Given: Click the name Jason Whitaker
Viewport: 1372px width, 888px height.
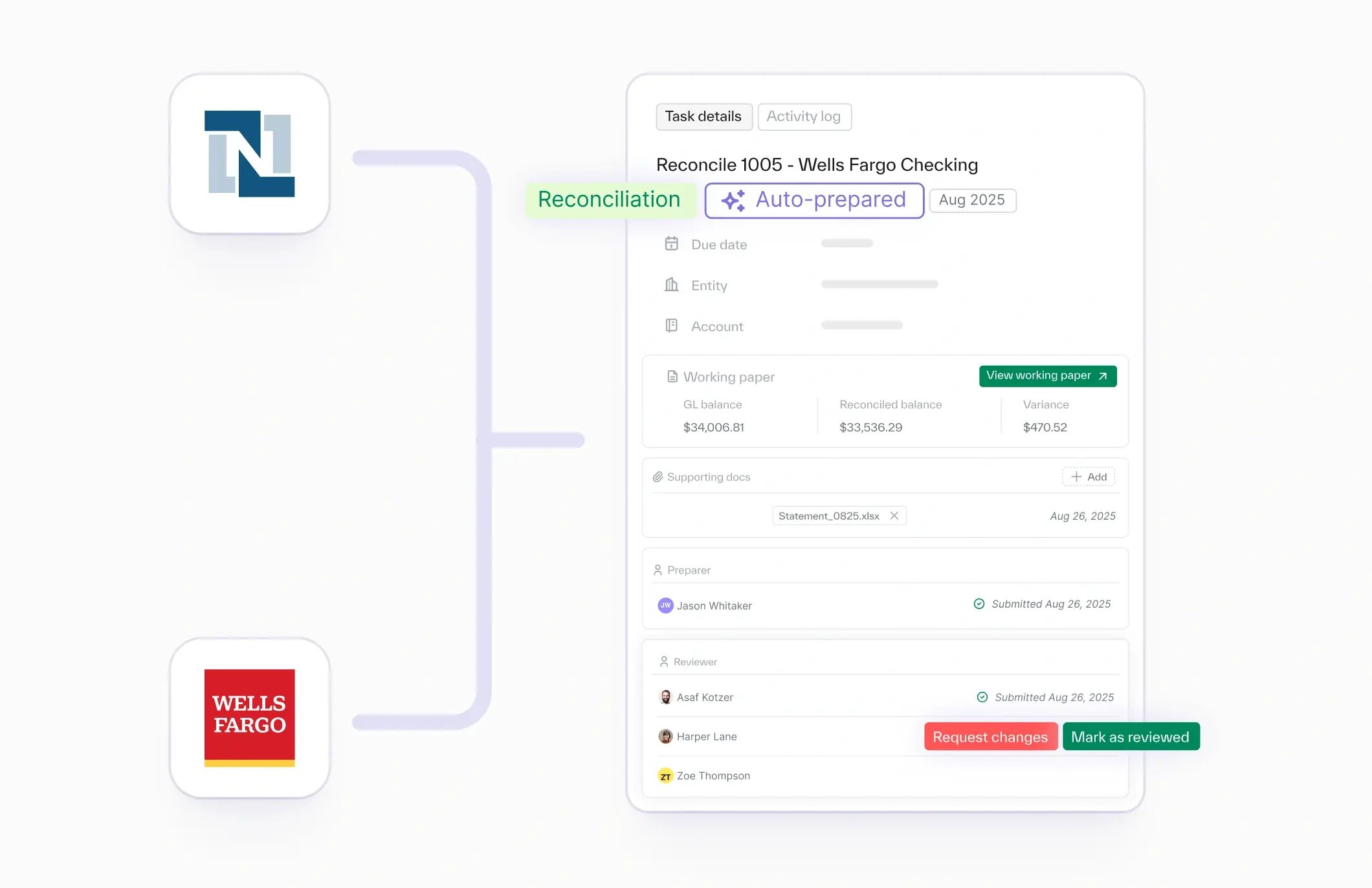Looking at the screenshot, I should click(714, 606).
